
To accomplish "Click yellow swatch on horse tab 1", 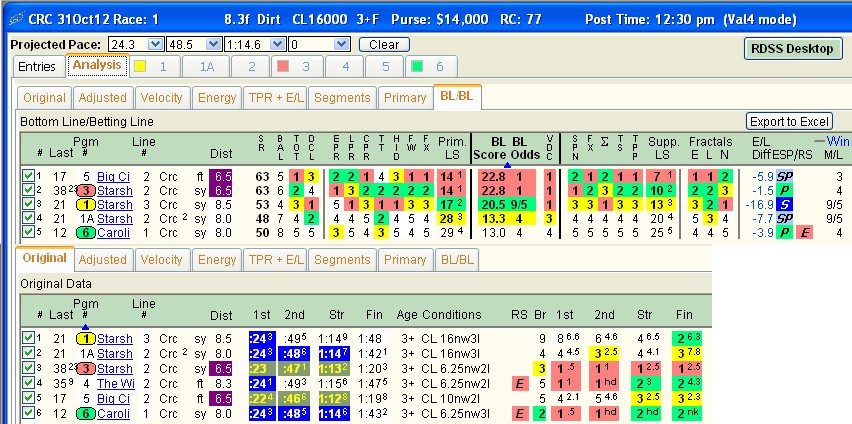I will [x=140, y=66].
